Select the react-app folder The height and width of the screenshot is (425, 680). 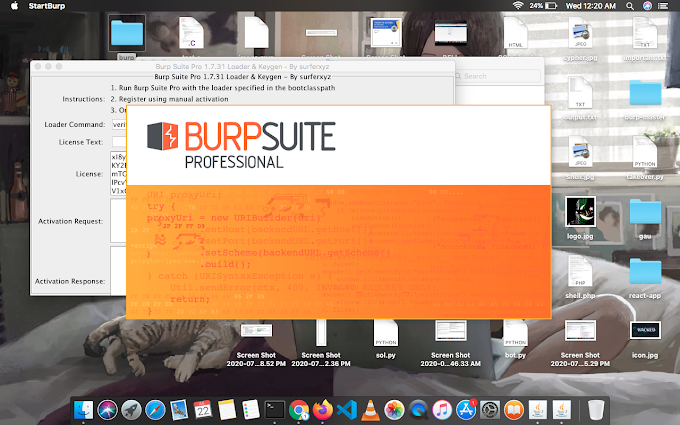[645, 271]
